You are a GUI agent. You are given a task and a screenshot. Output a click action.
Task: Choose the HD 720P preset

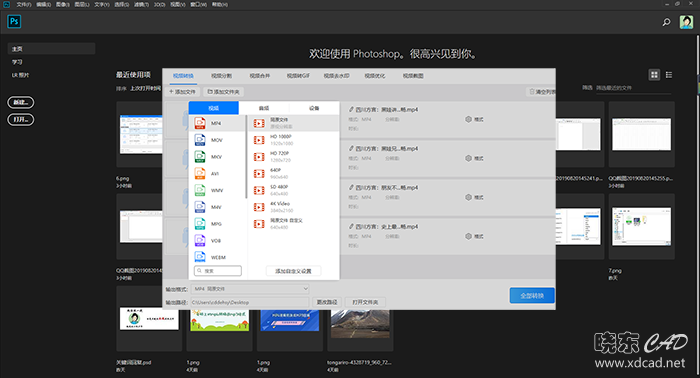293,157
